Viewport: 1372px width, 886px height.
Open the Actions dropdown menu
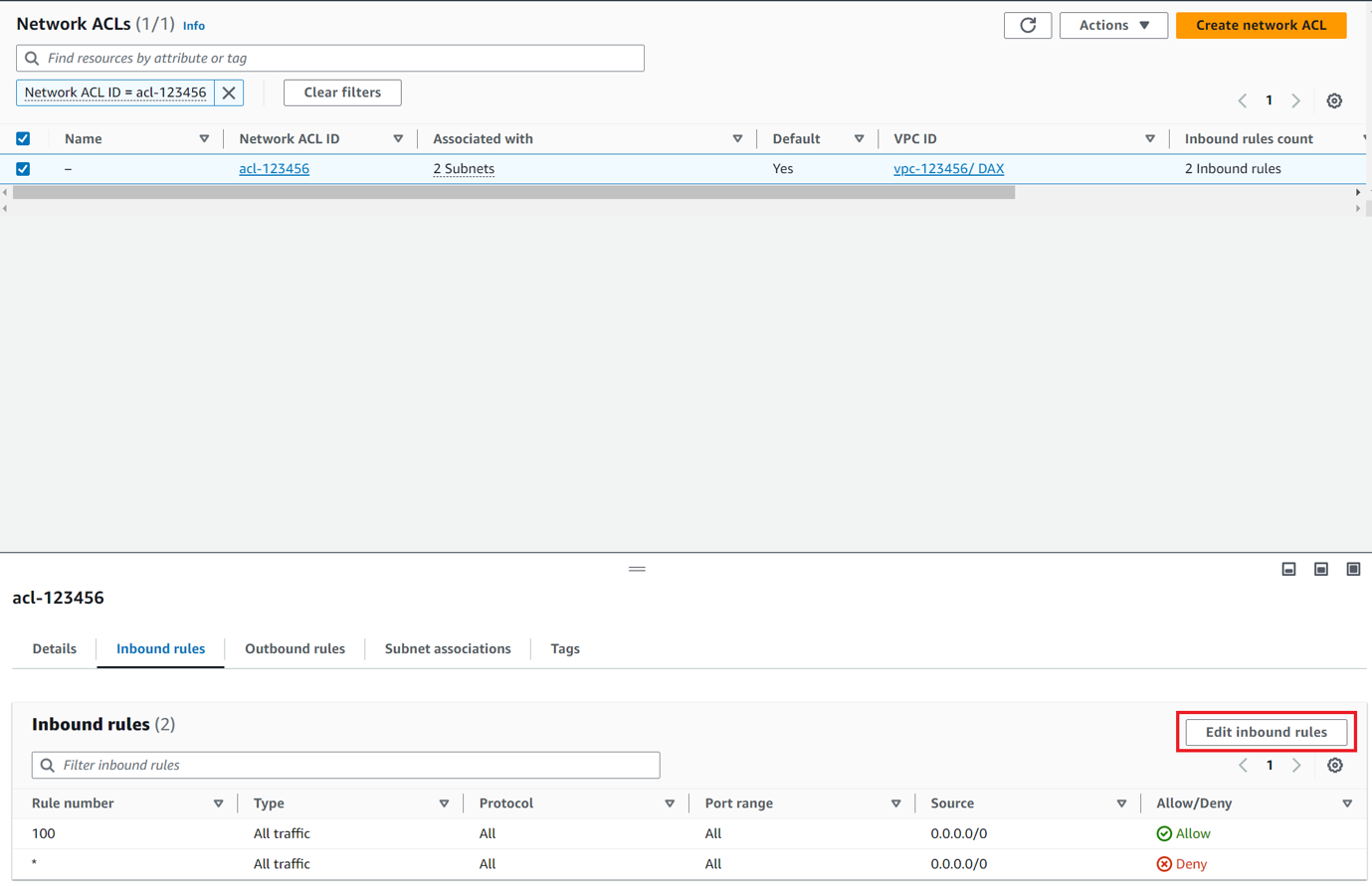pyautogui.click(x=1113, y=26)
